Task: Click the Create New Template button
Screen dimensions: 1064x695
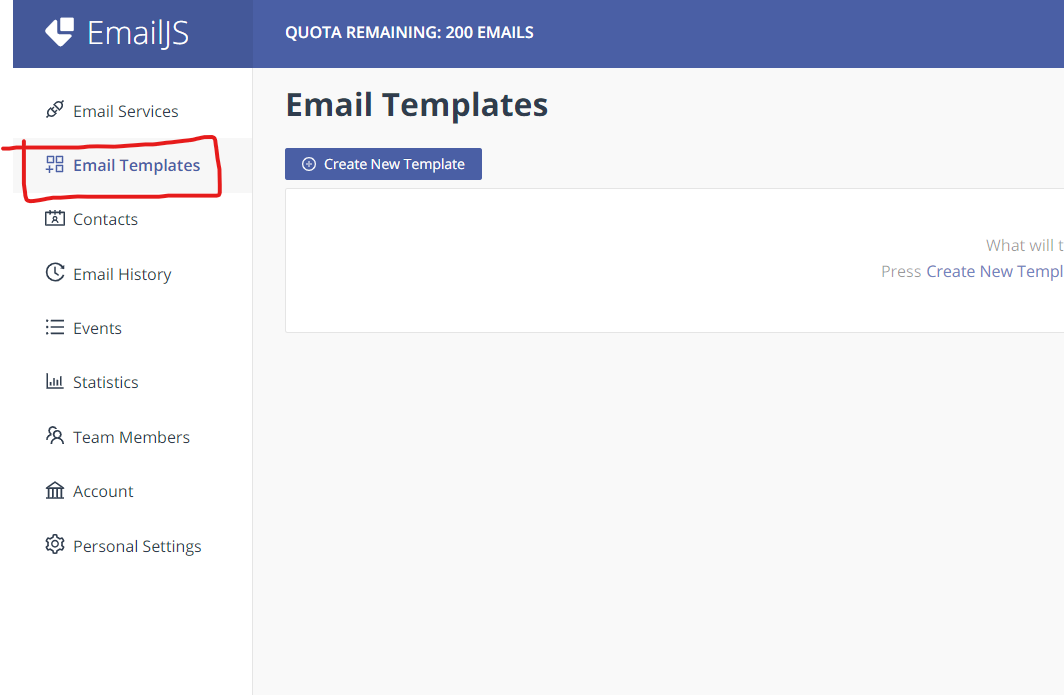Action: coord(383,164)
